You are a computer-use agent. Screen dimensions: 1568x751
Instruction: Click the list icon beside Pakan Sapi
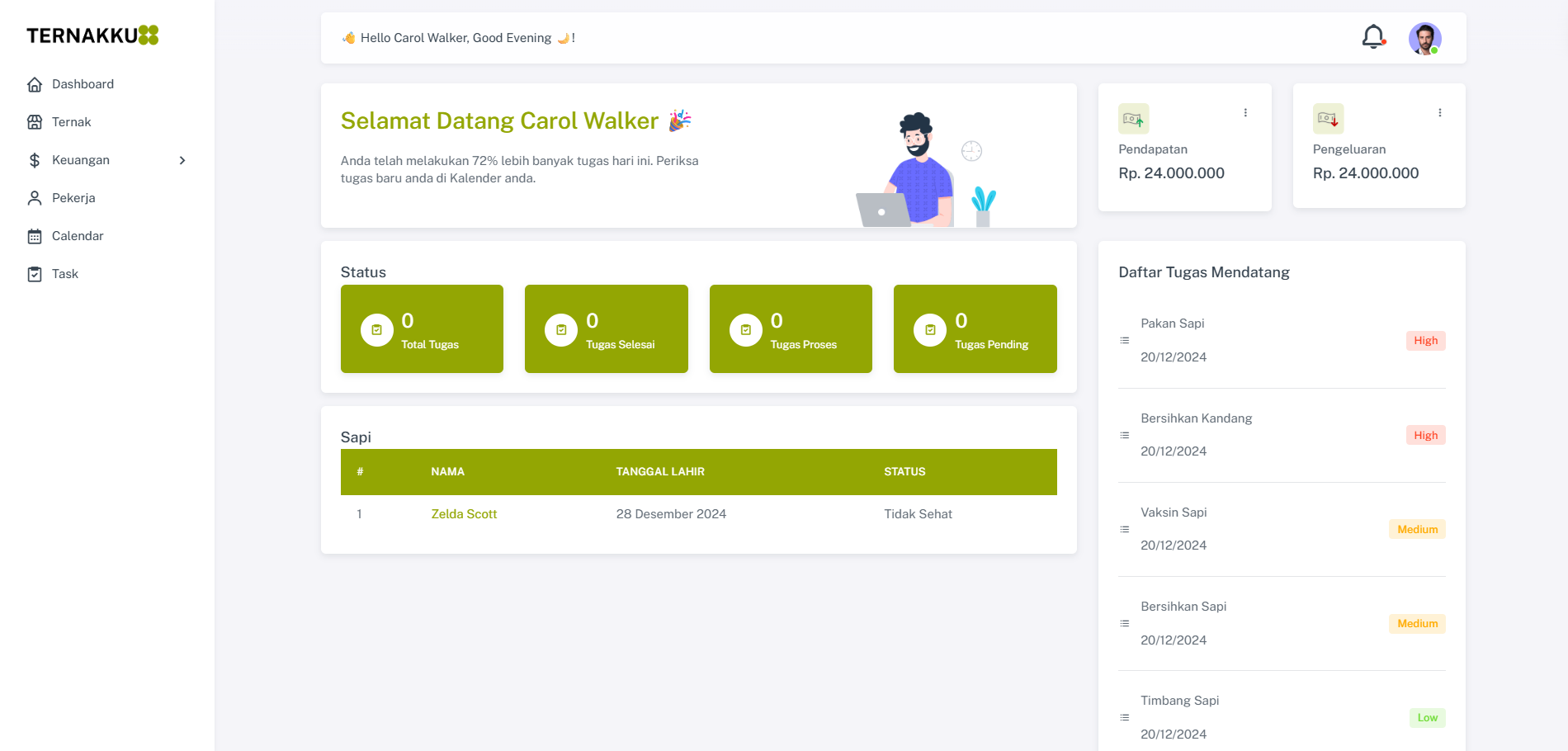pos(1124,340)
